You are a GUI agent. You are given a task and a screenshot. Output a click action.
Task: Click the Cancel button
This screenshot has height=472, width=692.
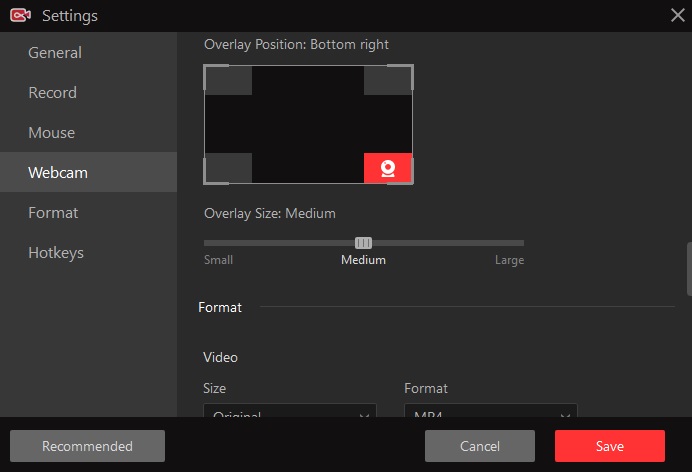tap(480, 446)
